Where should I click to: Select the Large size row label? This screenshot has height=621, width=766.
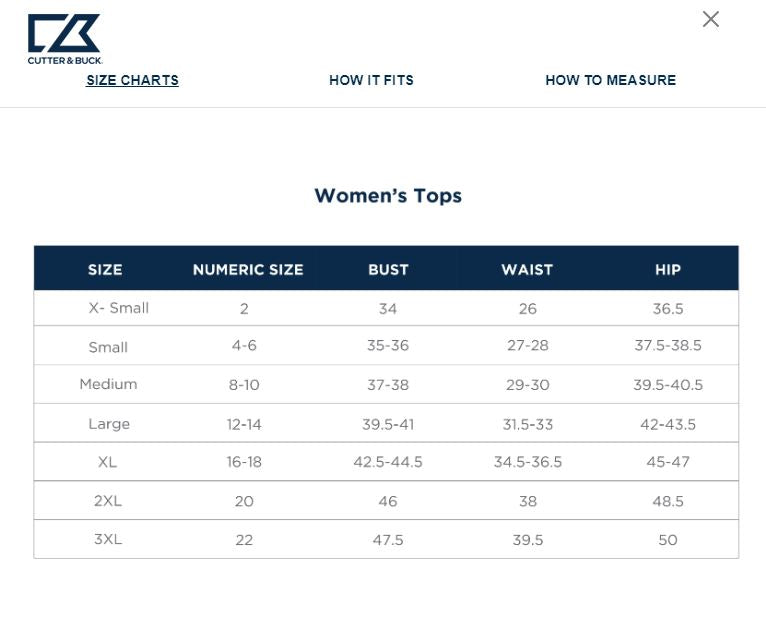[x=109, y=424]
